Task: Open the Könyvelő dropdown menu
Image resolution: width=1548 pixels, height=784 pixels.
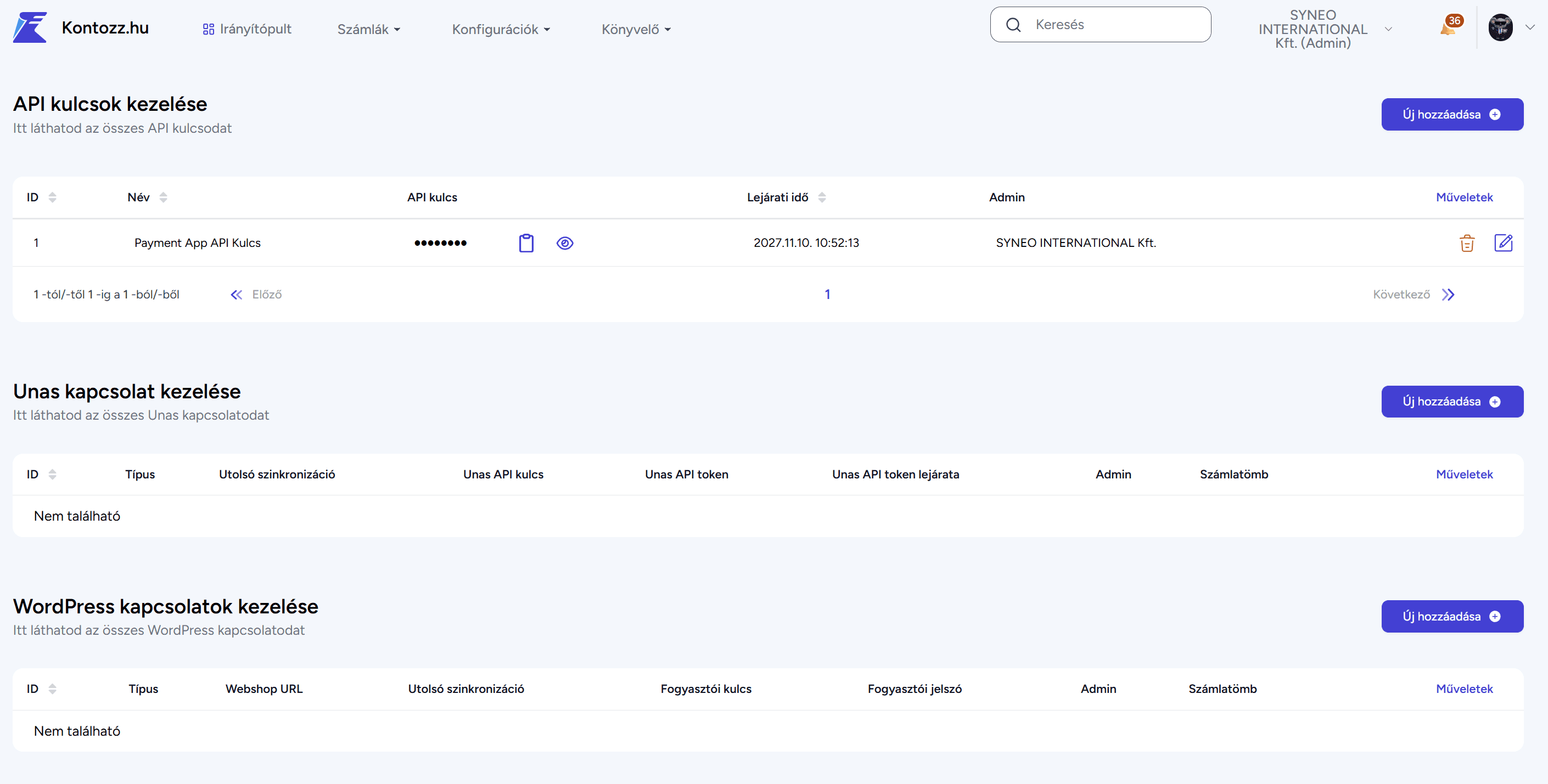Action: [x=636, y=29]
